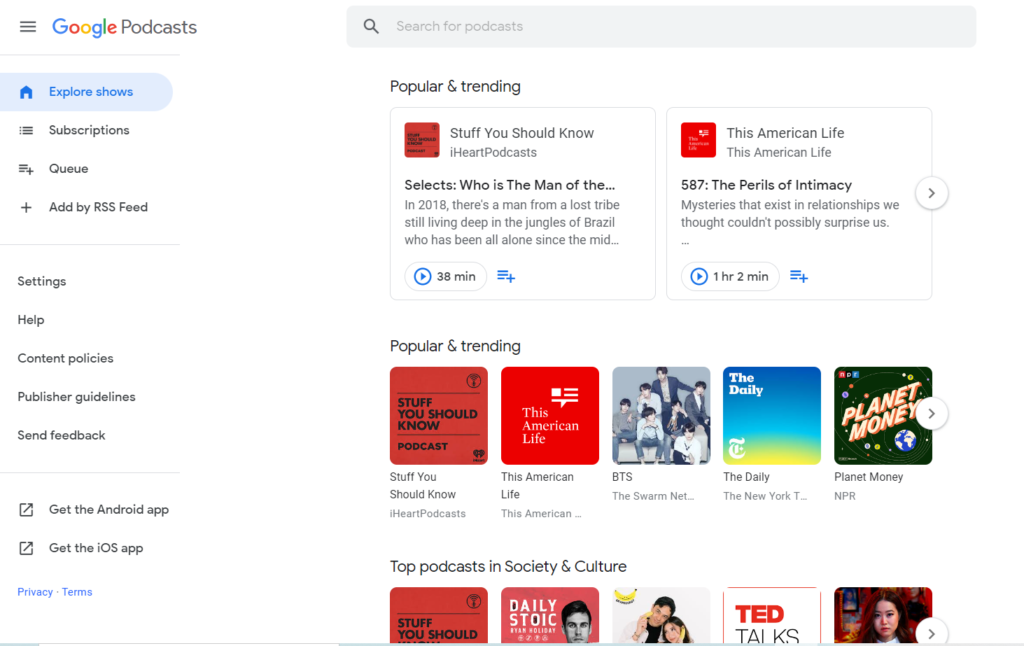
Task: Open the Queue page
Action: tap(69, 169)
